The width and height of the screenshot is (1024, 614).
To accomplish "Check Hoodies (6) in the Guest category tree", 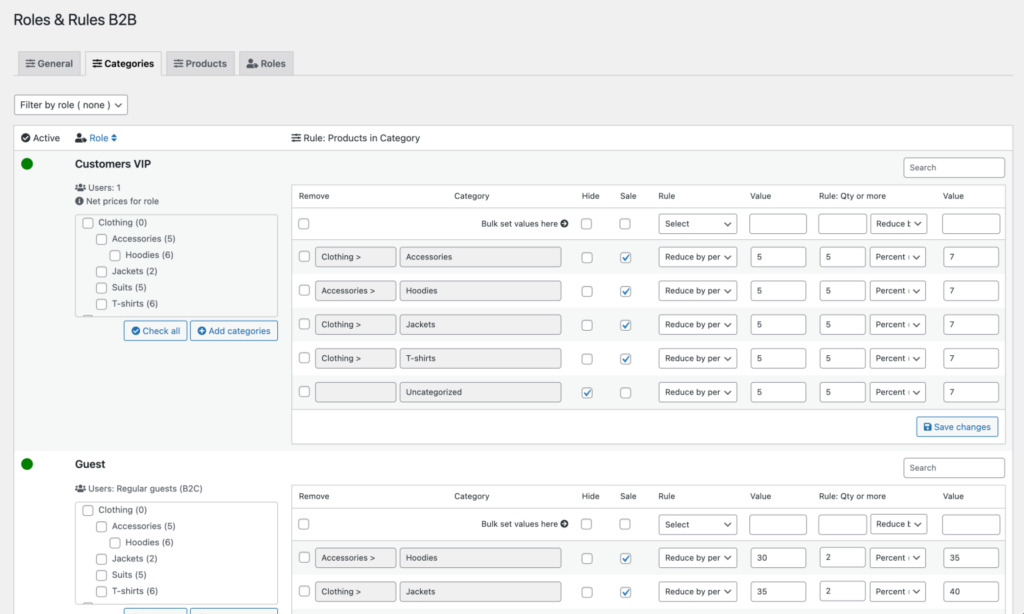I will [x=115, y=543].
